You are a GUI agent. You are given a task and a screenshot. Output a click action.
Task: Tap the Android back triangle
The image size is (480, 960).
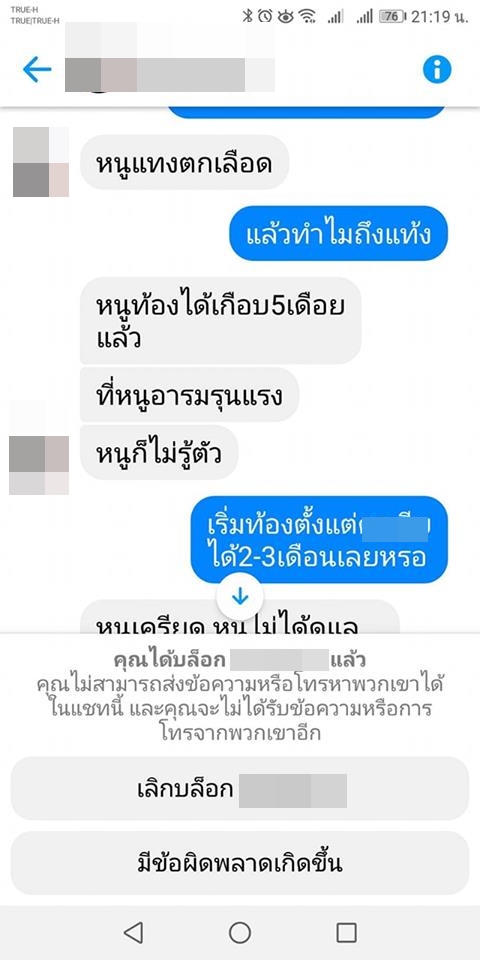[133, 932]
